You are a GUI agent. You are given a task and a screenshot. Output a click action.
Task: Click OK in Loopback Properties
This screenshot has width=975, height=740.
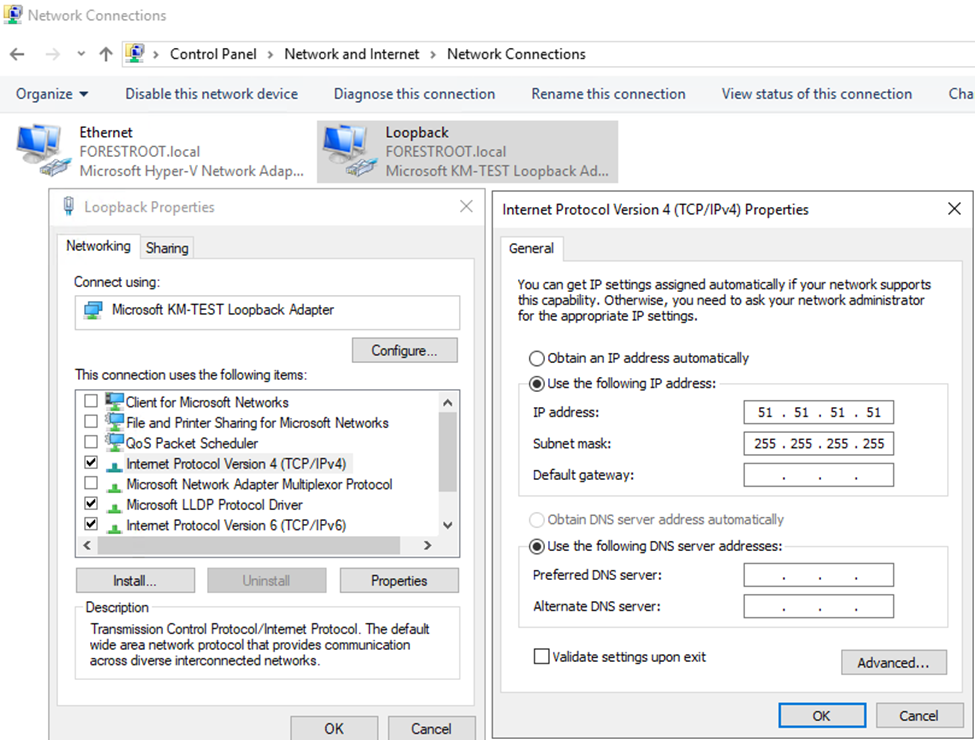click(x=334, y=728)
